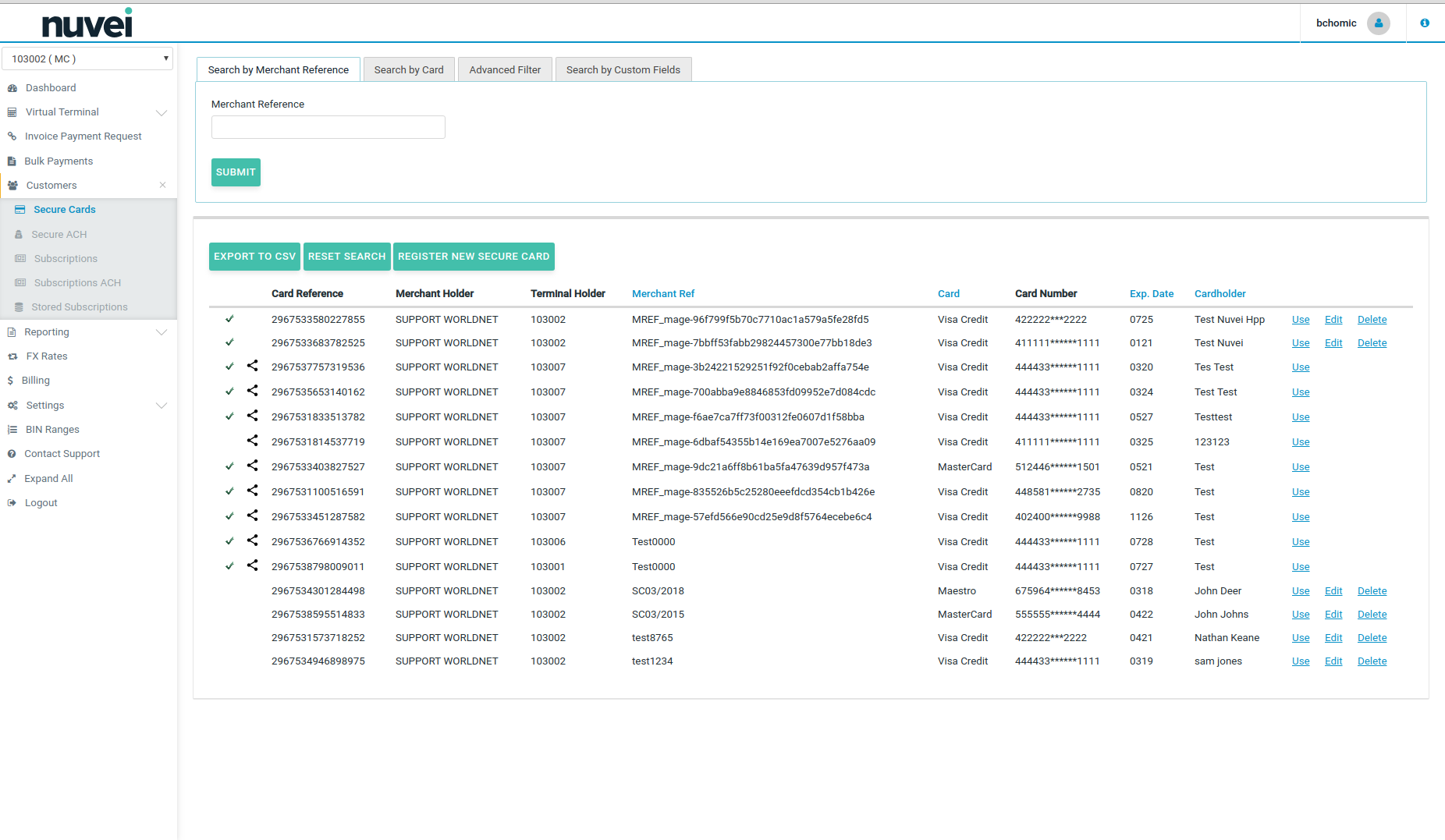Sort table by Exp. Date column

[1151, 294]
